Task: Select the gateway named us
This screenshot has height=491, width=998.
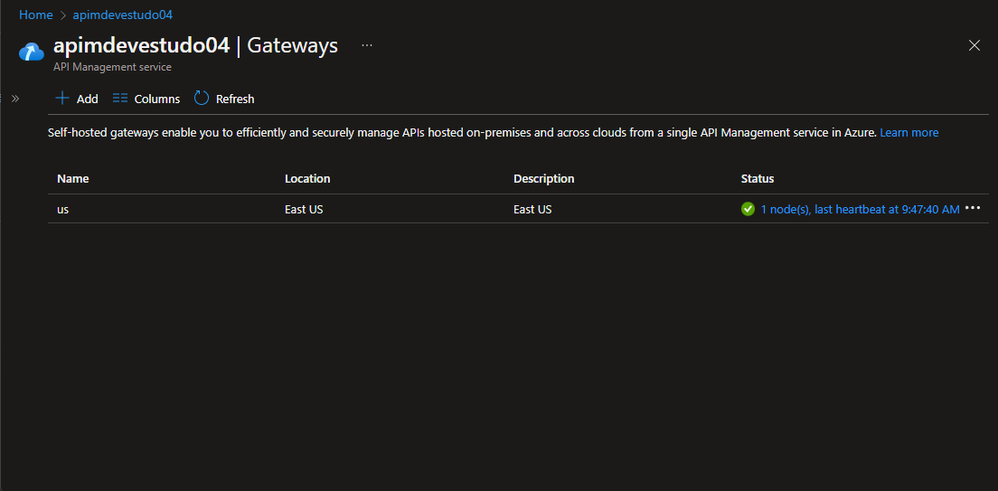Action: [63, 209]
